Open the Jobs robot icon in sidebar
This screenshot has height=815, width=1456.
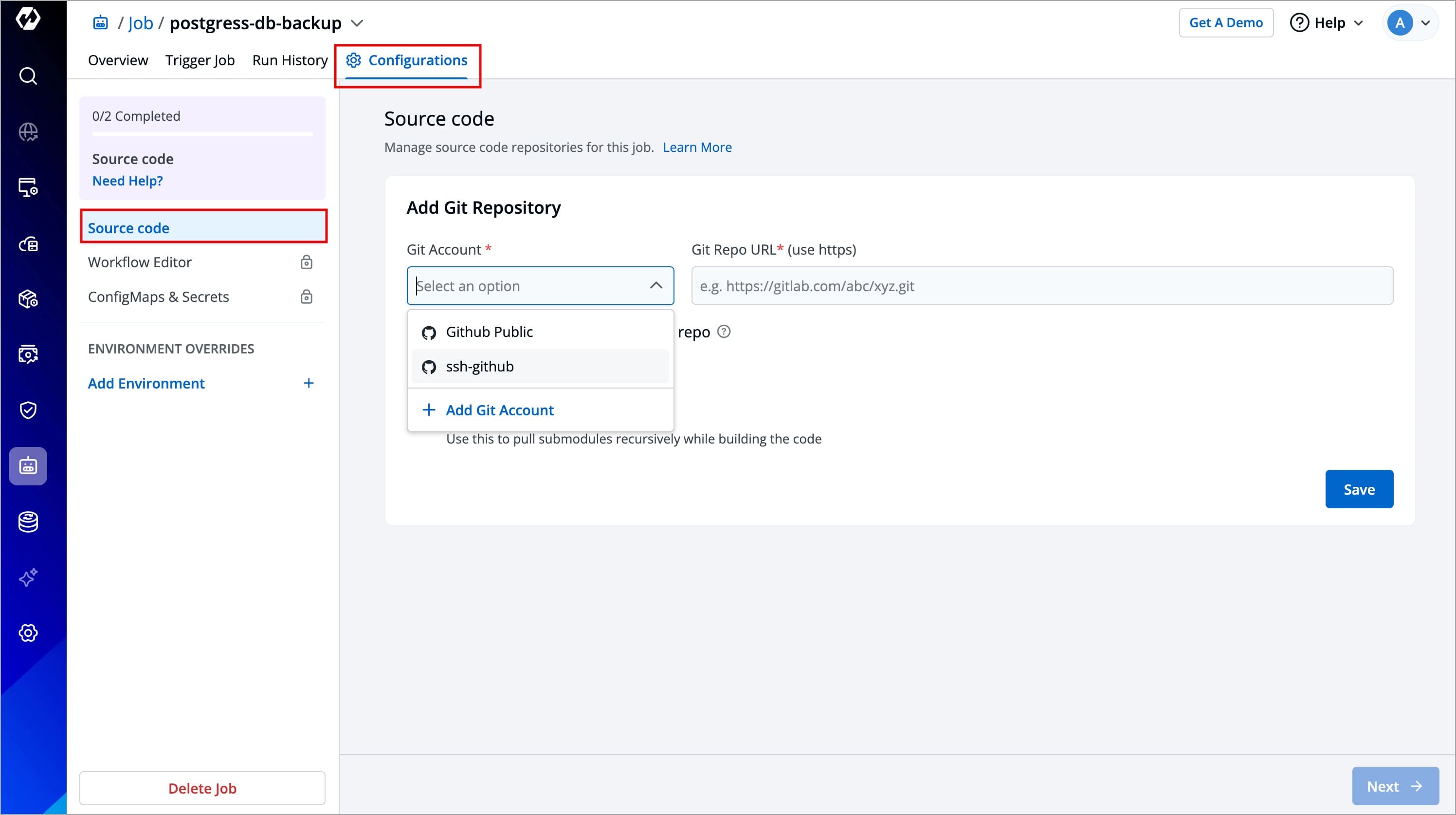tap(28, 466)
